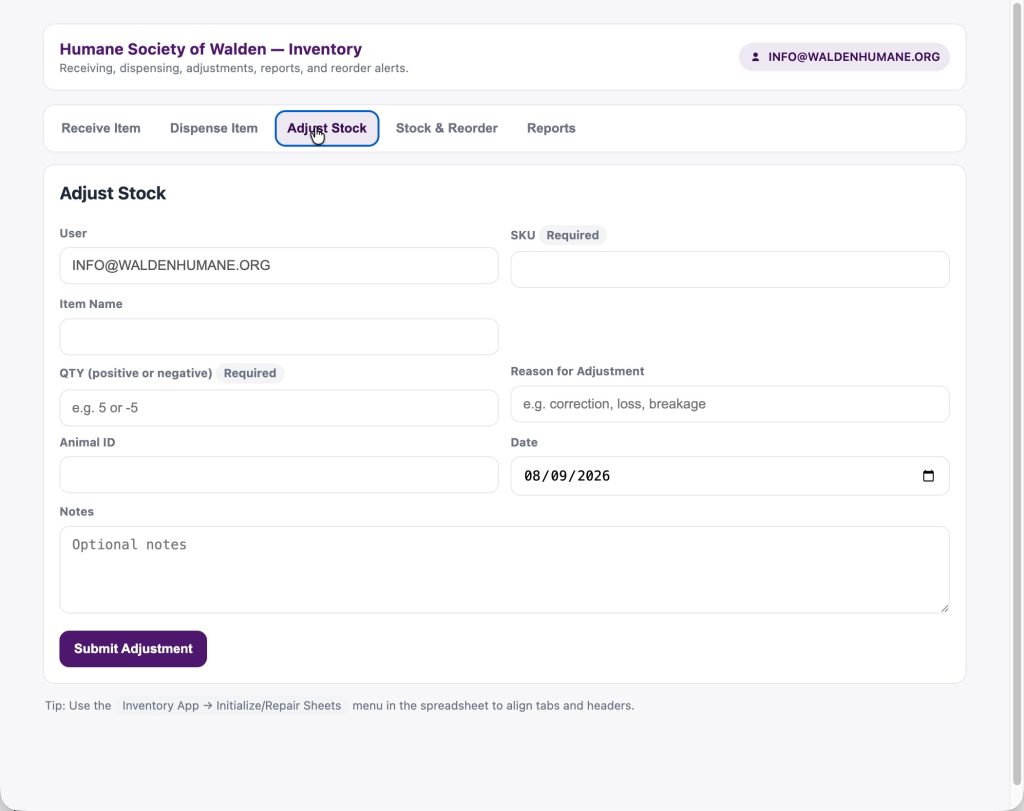Screen dimensions: 1024x811
Task: Click the user account badge in the header
Action: 844,57
